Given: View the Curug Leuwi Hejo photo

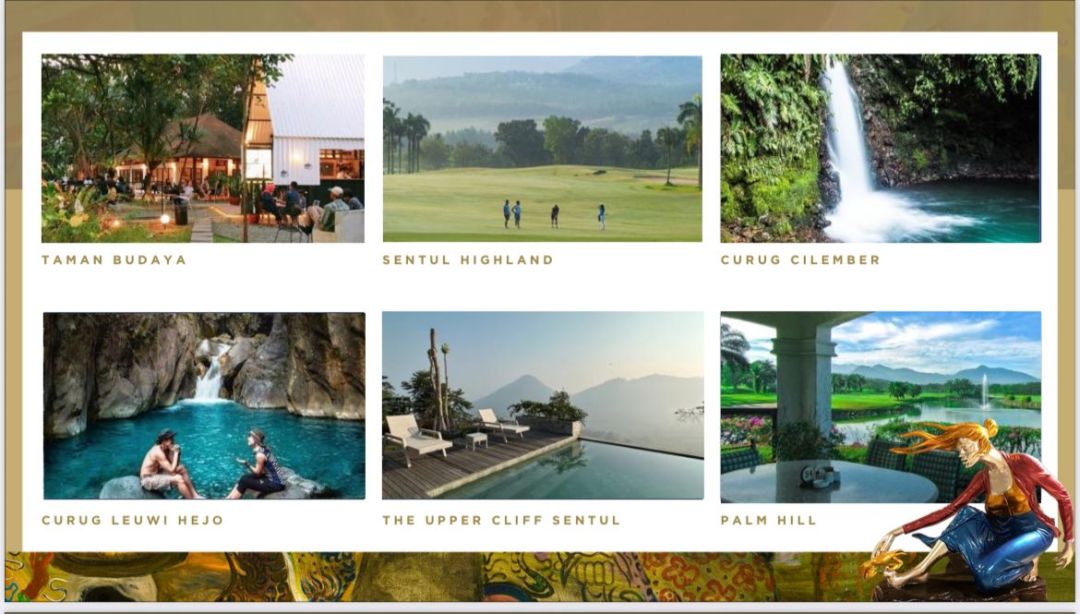Looking at the screenshot, I should (x=204, y=406).
